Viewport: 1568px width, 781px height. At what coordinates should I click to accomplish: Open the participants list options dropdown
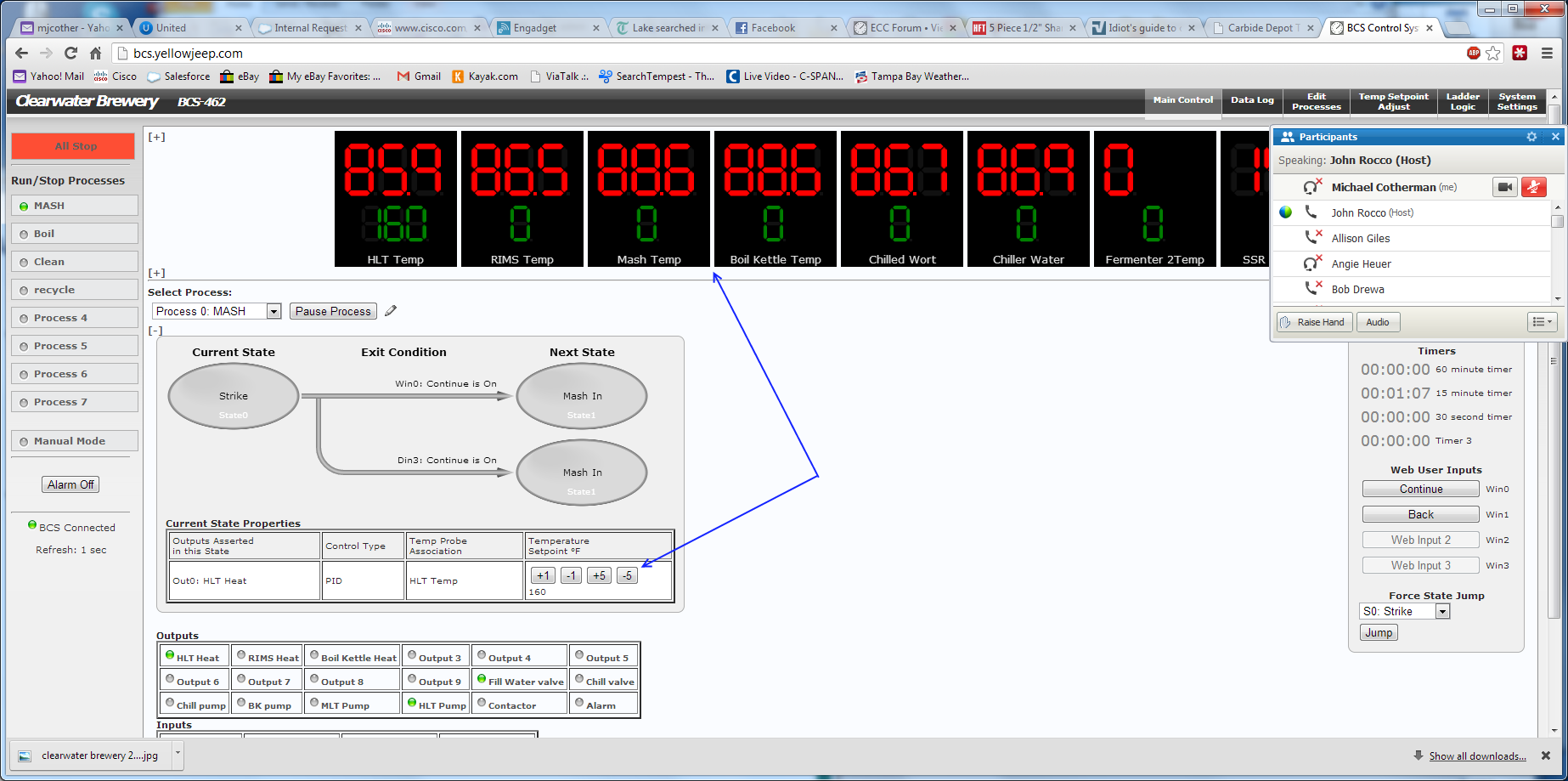tap(1543, 322)
